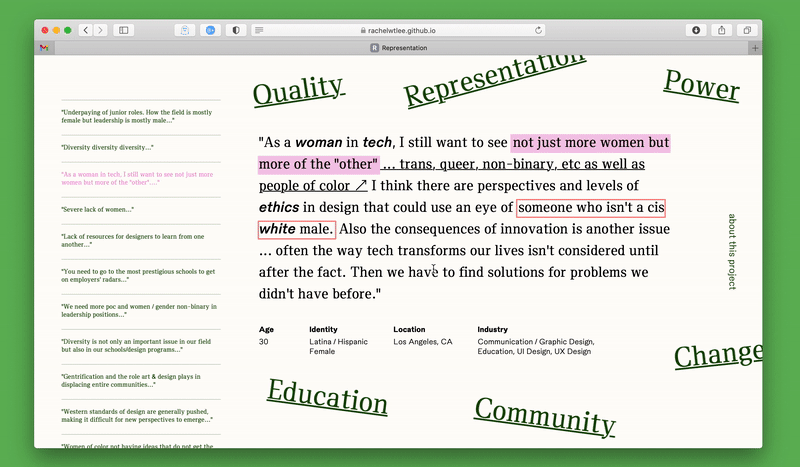Go forward using the Safari forward arrow
The image size is (800, 467).
pyautogui.click(x=100, y=30)
